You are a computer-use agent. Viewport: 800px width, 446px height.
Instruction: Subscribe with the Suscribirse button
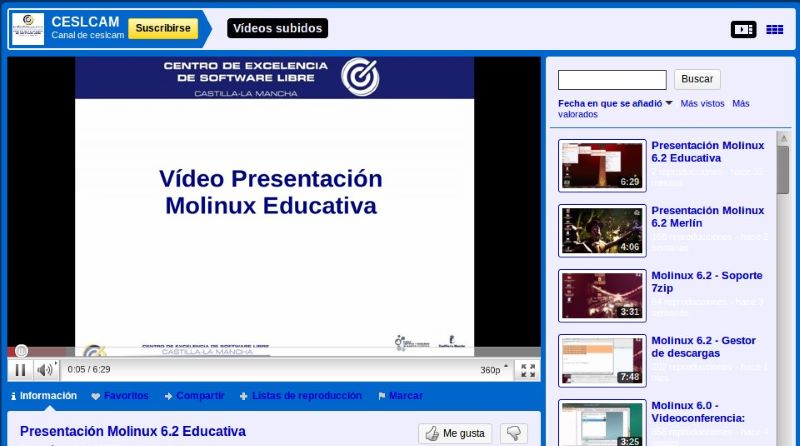tap(163, 28)
